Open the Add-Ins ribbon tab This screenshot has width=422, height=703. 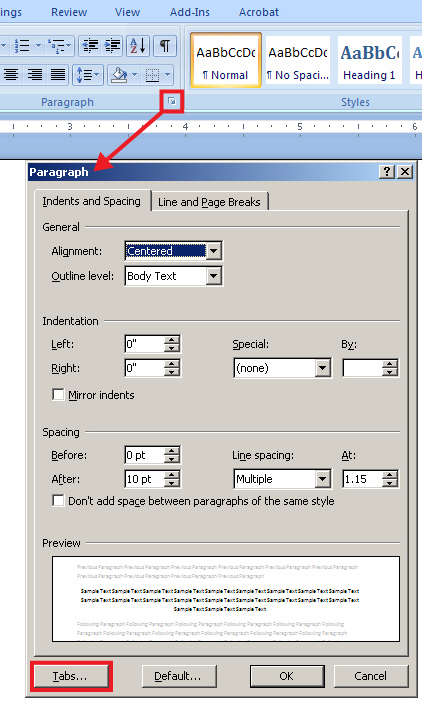190,12
